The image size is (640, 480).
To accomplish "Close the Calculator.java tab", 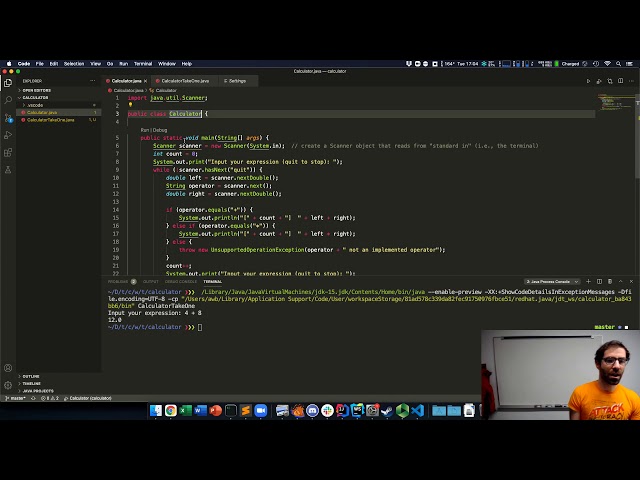I will tap(145, 81).
